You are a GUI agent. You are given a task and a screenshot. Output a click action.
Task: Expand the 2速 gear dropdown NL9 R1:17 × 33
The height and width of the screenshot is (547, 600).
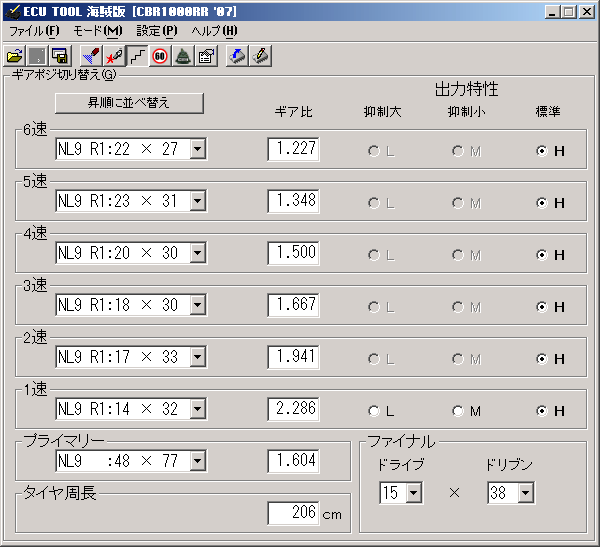tap(198, 357)
